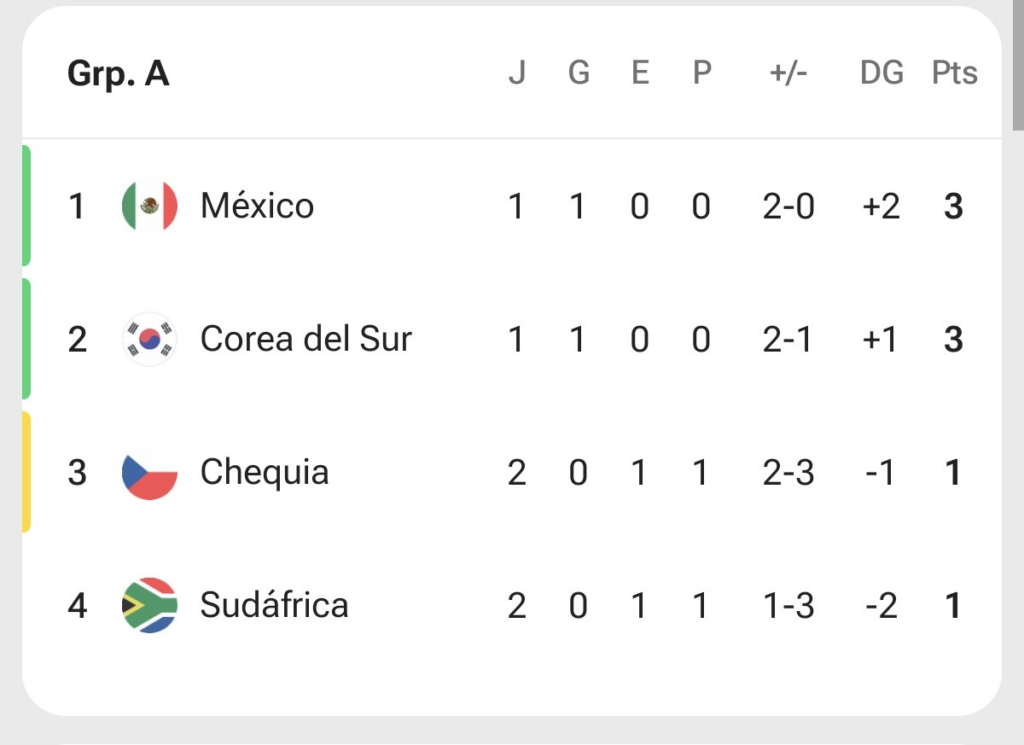Open the Corea del Sur team name

pos(306,339)
